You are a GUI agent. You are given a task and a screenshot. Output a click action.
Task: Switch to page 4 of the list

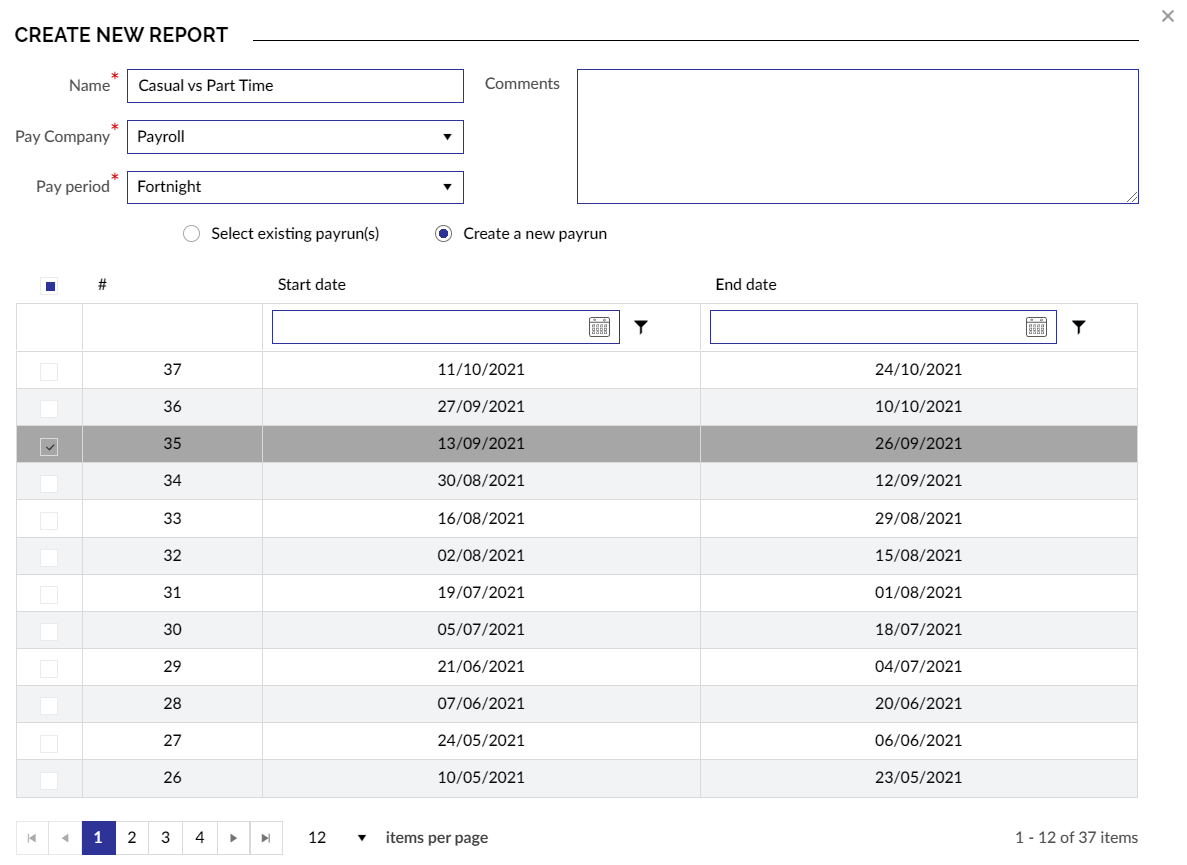200,838
